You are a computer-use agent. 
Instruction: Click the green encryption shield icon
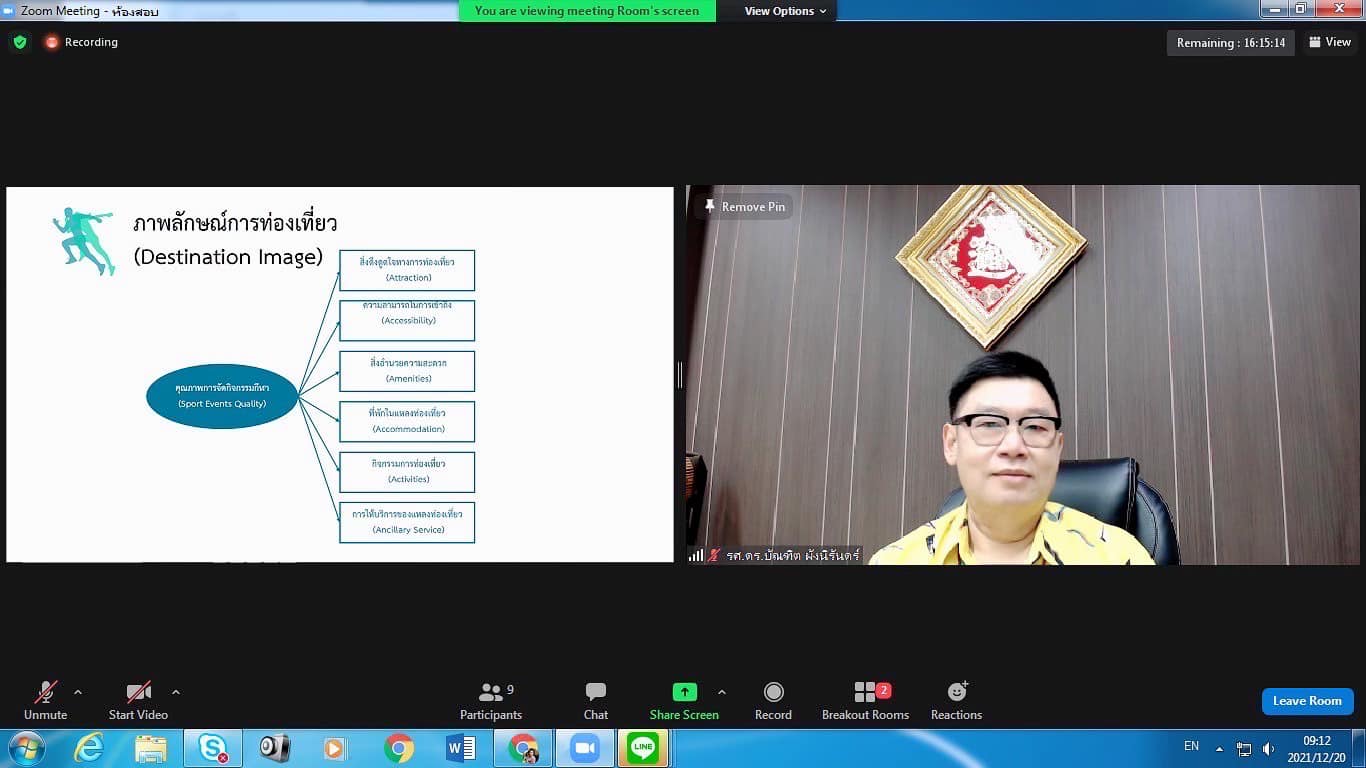click(x=20, y=42)
